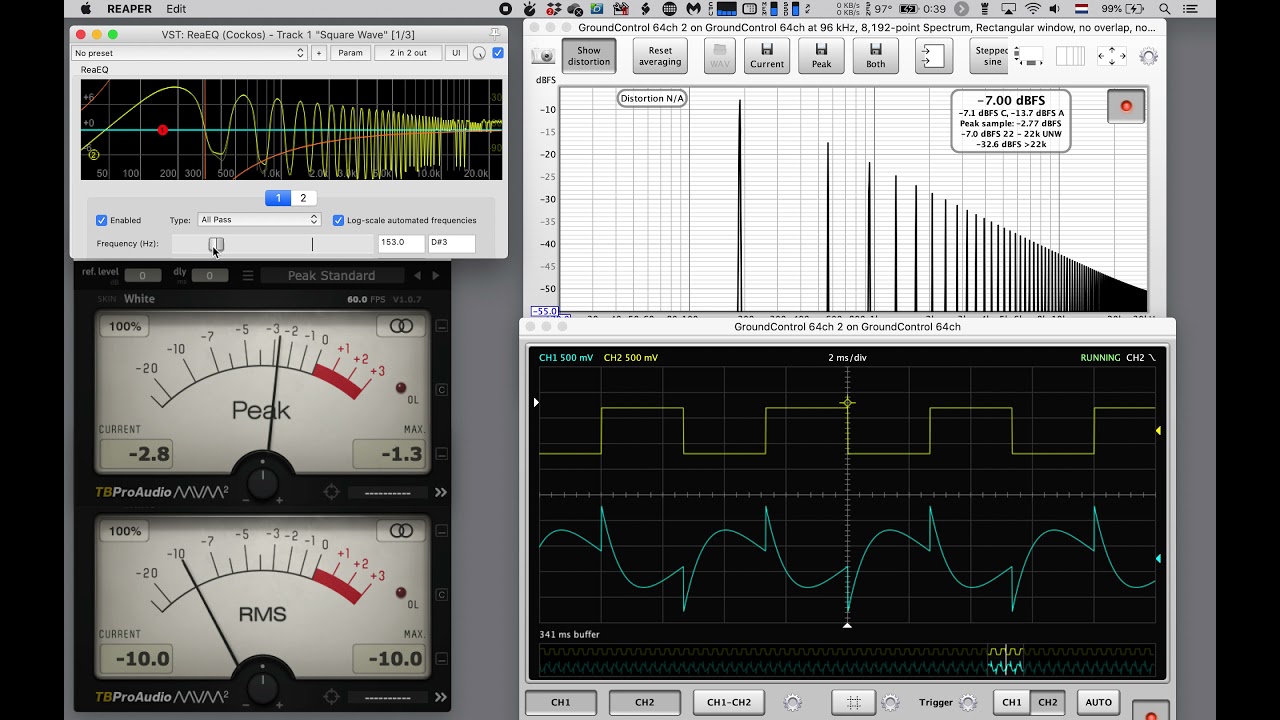
Task: Click the Frequency slider handle
Action: [216, 244]
